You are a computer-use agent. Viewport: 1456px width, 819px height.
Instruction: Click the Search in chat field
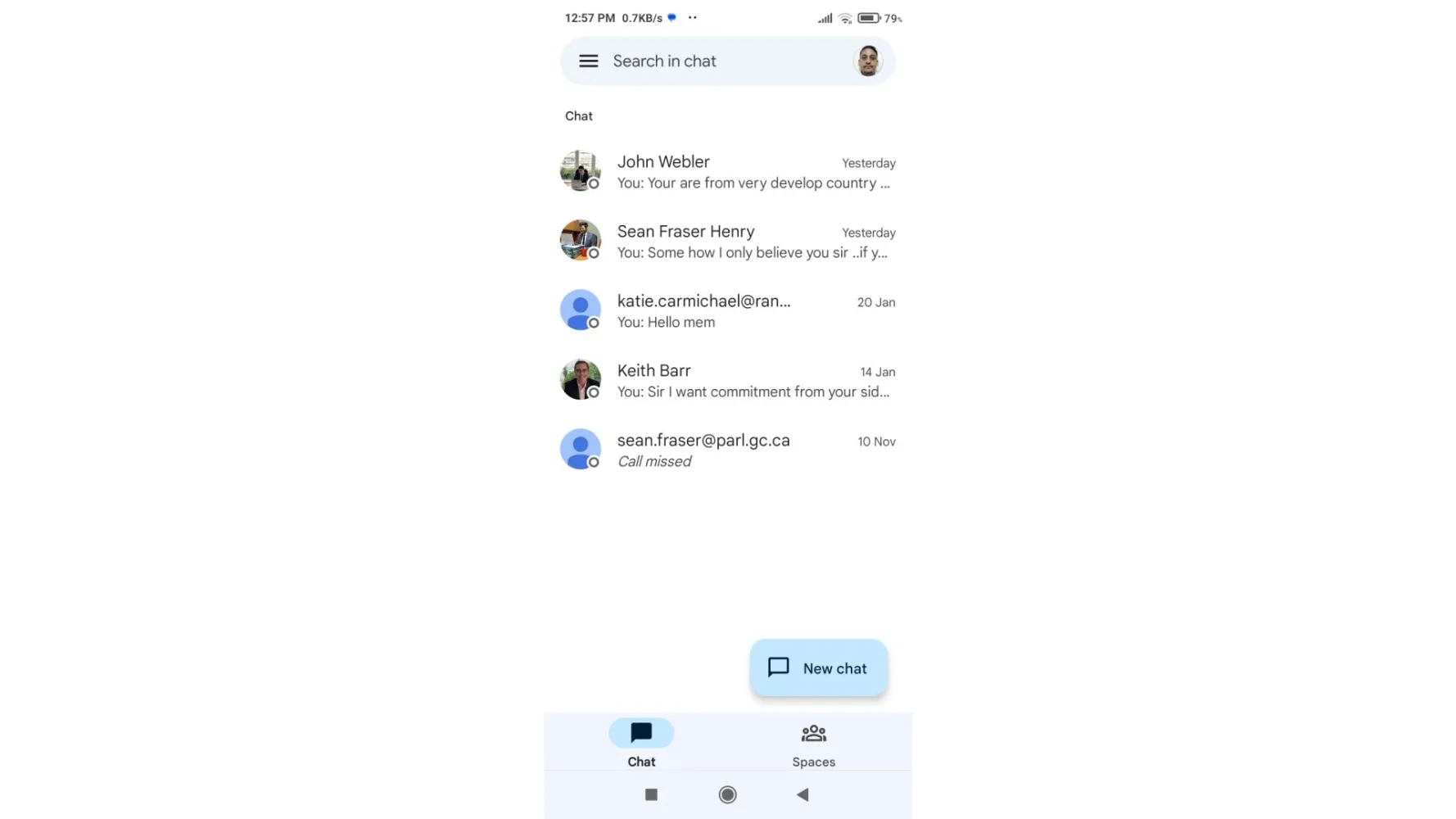pyautogui.click(x=728, y=61)
